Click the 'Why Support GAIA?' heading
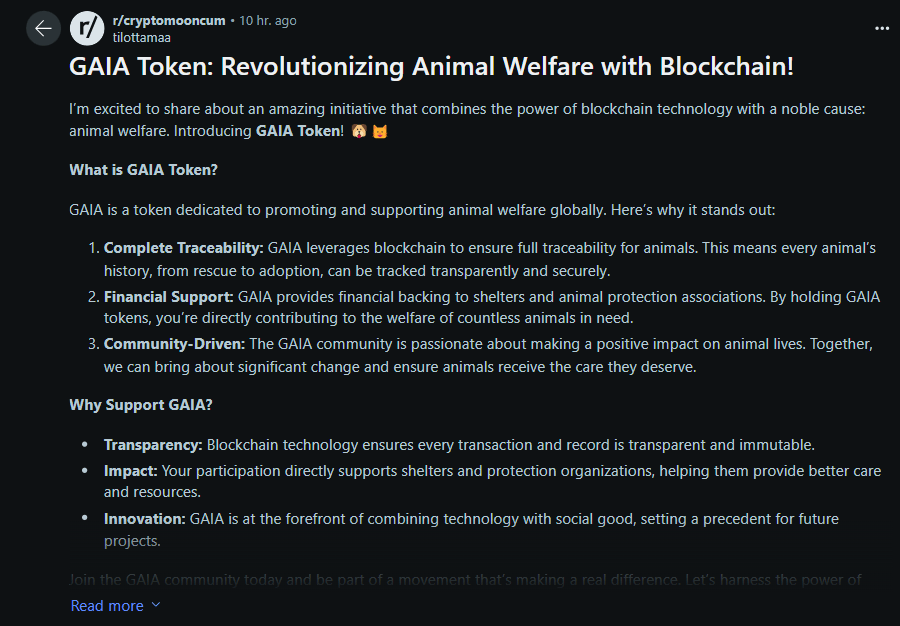Viewport: 900px width, 626px height. (x=141, y=405)
